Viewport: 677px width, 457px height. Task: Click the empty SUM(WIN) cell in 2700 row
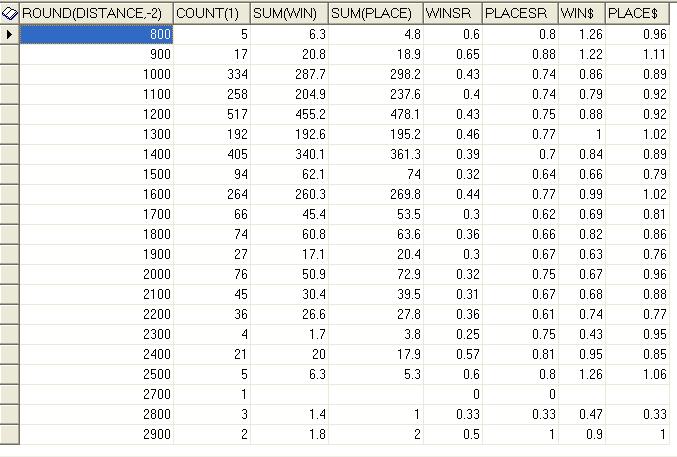[288, 394]
